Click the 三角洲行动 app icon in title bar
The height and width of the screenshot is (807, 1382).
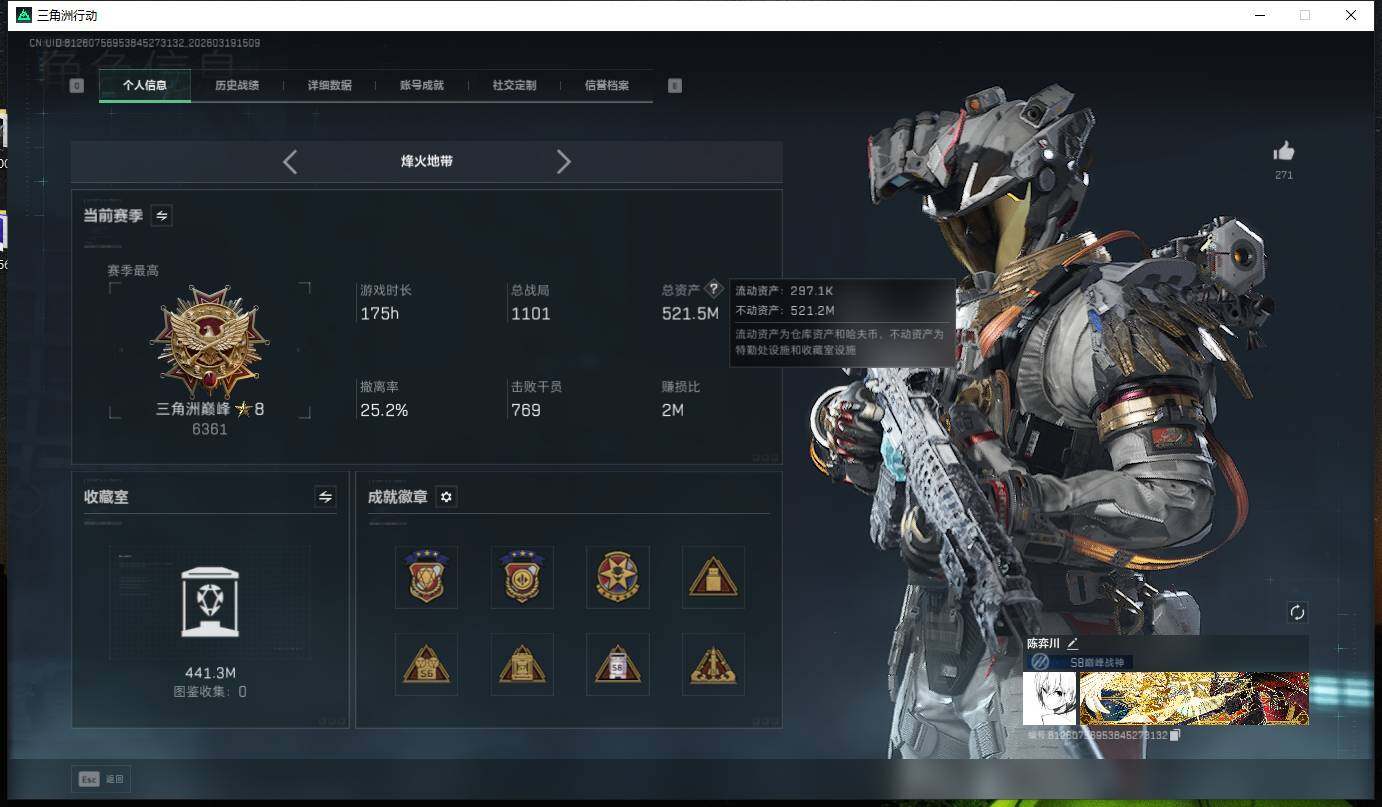24,15
